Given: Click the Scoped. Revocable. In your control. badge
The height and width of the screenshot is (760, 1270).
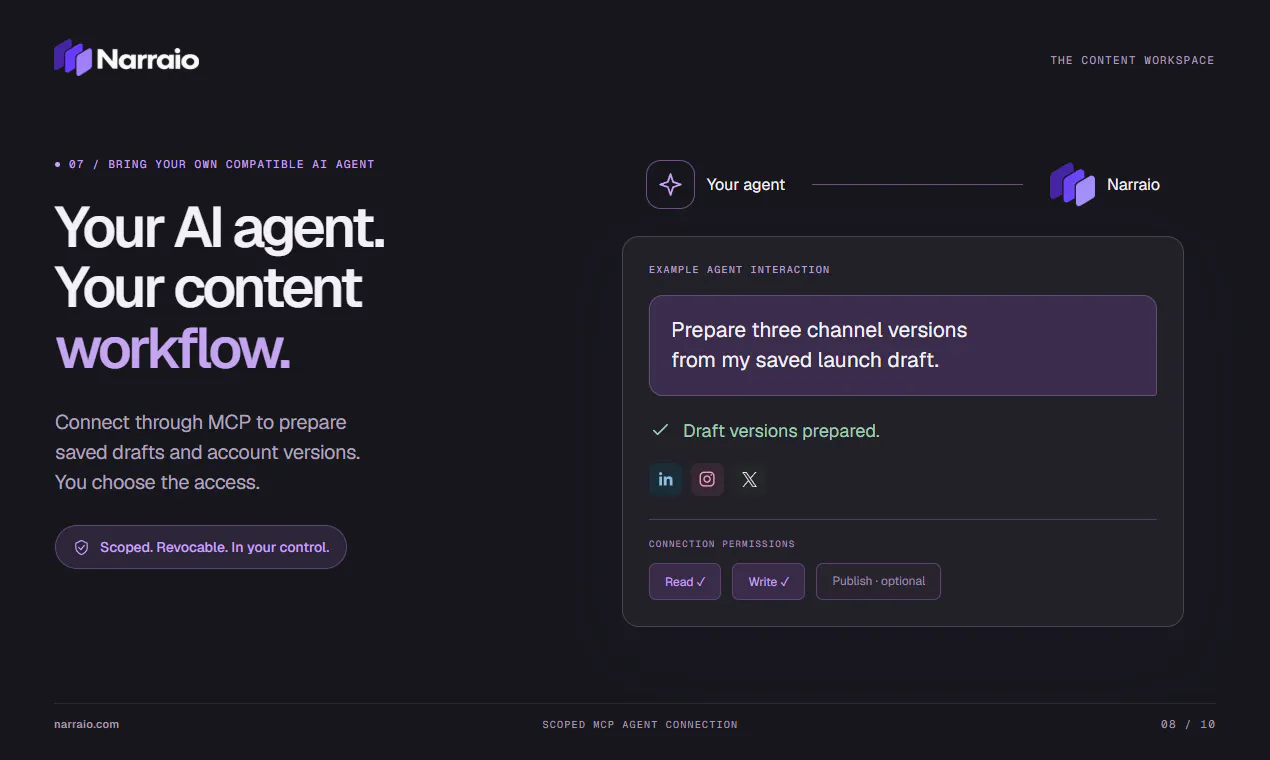Looking at the screenshot, I should (x=201, y=547).
